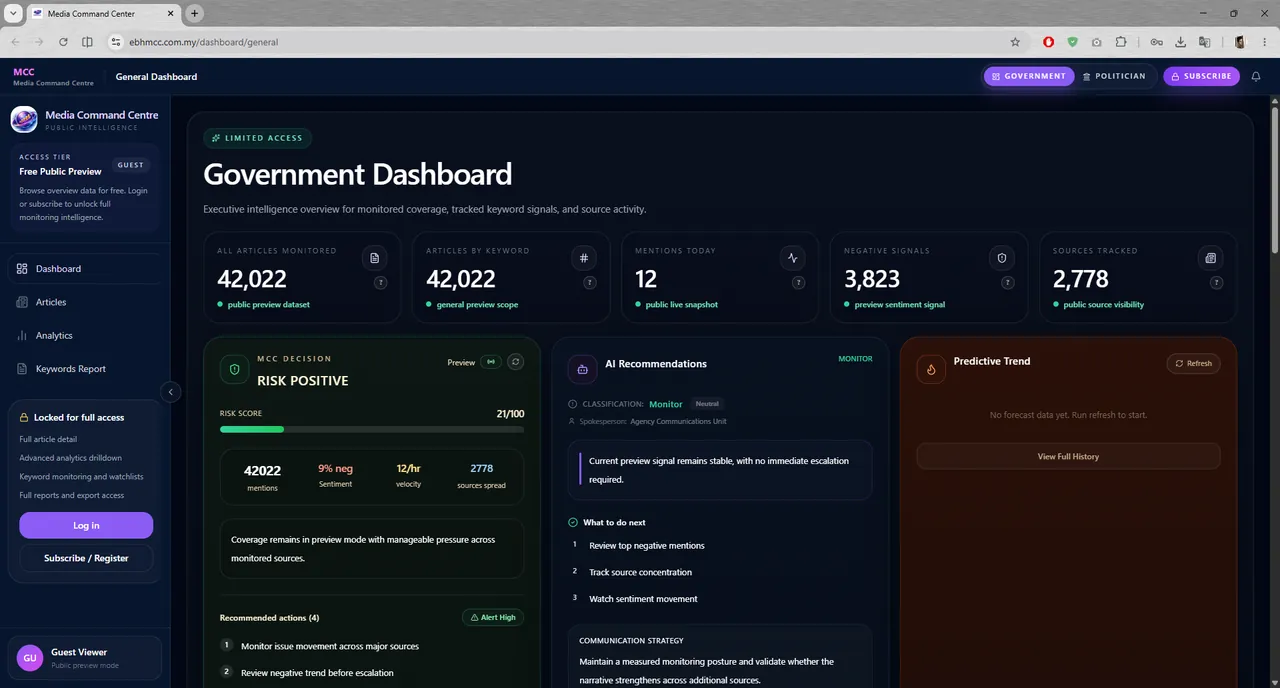Refresh the MCC Decision card
The image size is (1280, 688).
(x=515, y=362)
